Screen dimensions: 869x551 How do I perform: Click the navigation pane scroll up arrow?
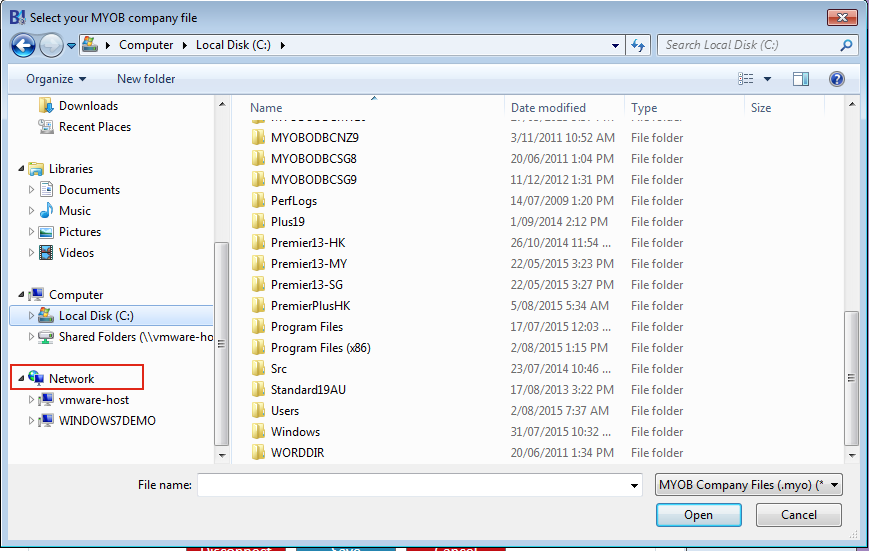(222, 104)
